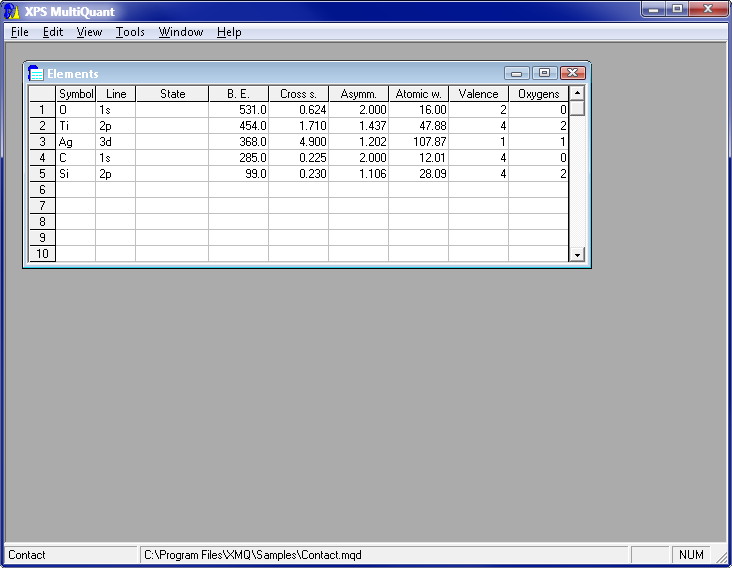The width and height of the screenshot is (732, 568).
Task: Click the Si binding energy cell 99.0
Action: click(238, 174)
